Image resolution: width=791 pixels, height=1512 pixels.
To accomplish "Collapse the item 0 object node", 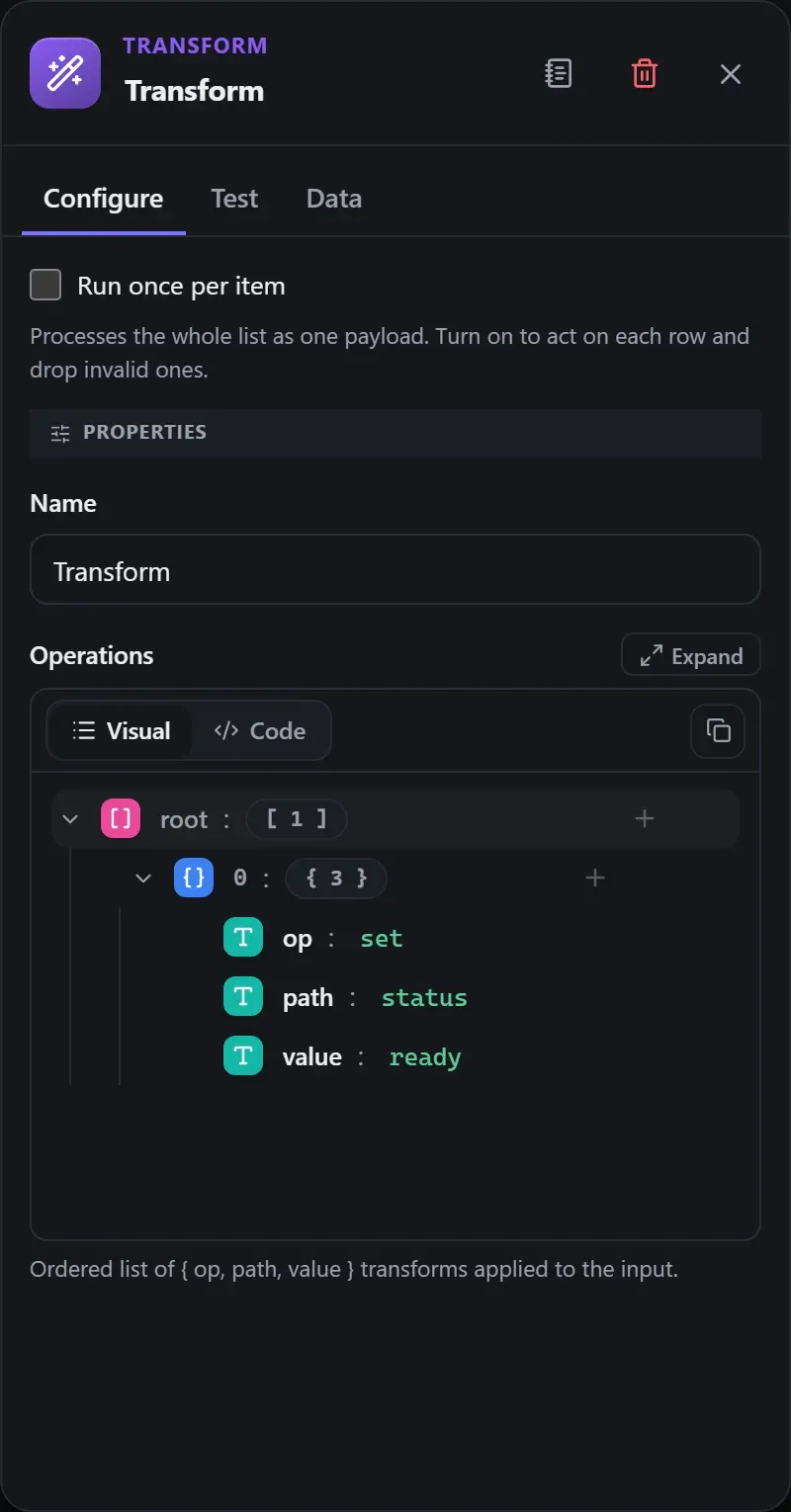I will click(x=143, y=878).
